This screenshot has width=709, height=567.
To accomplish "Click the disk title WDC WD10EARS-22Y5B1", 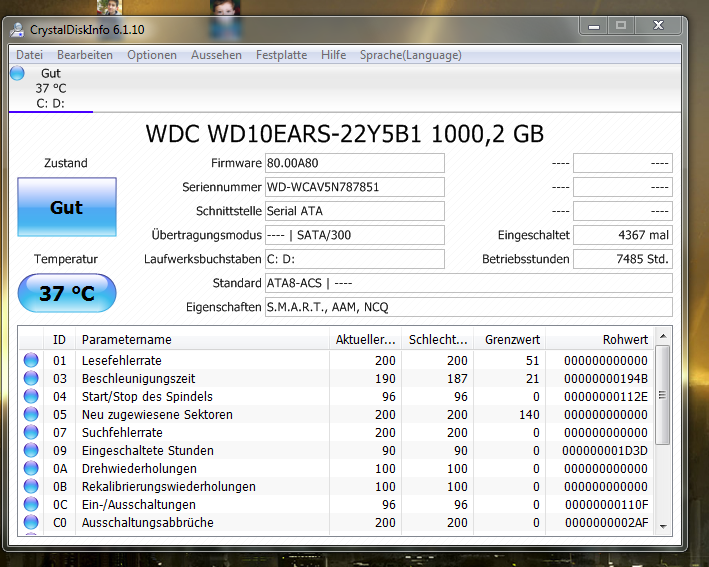I will [284, 134].
